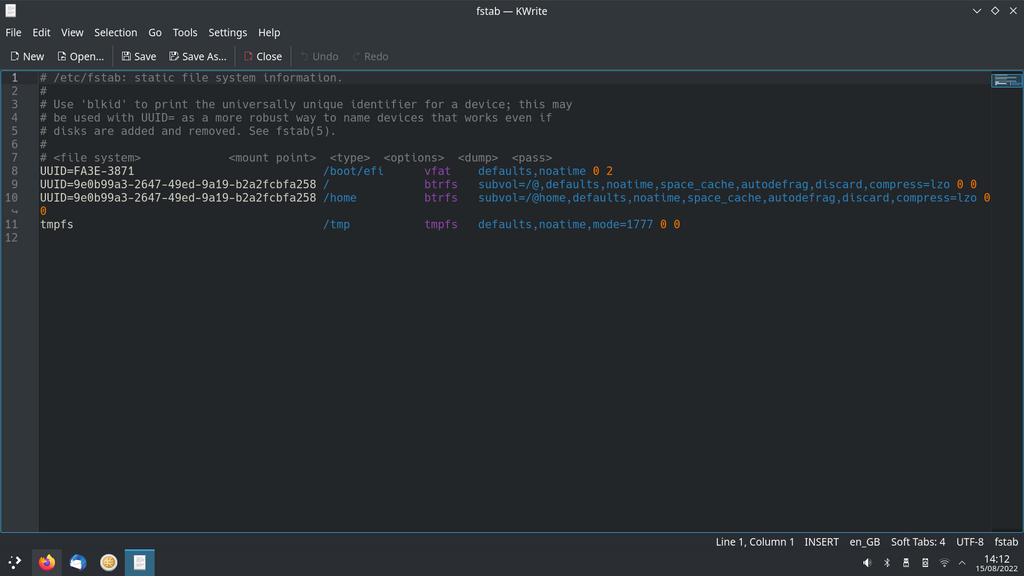Create a new document with New
This screenshot has width=1024, height=576.
point(27,57)
